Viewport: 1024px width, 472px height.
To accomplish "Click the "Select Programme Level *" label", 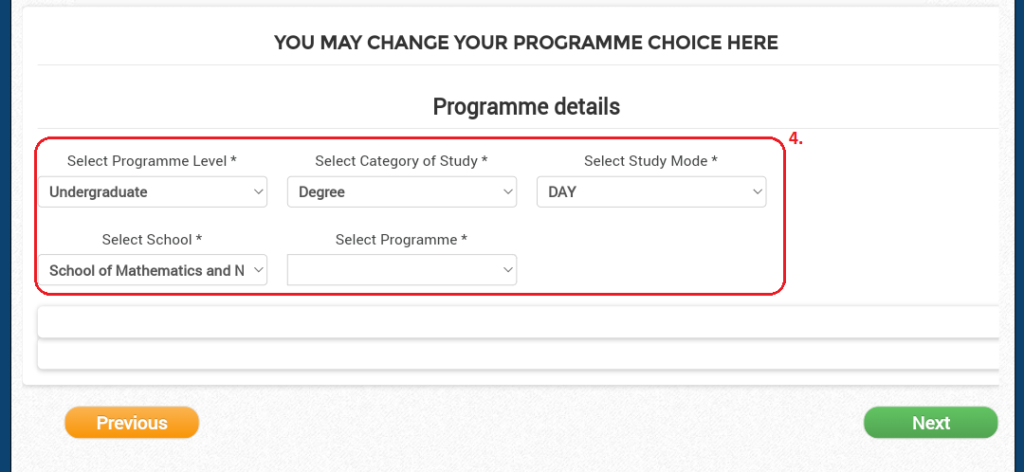I will [x=152, y=161].
